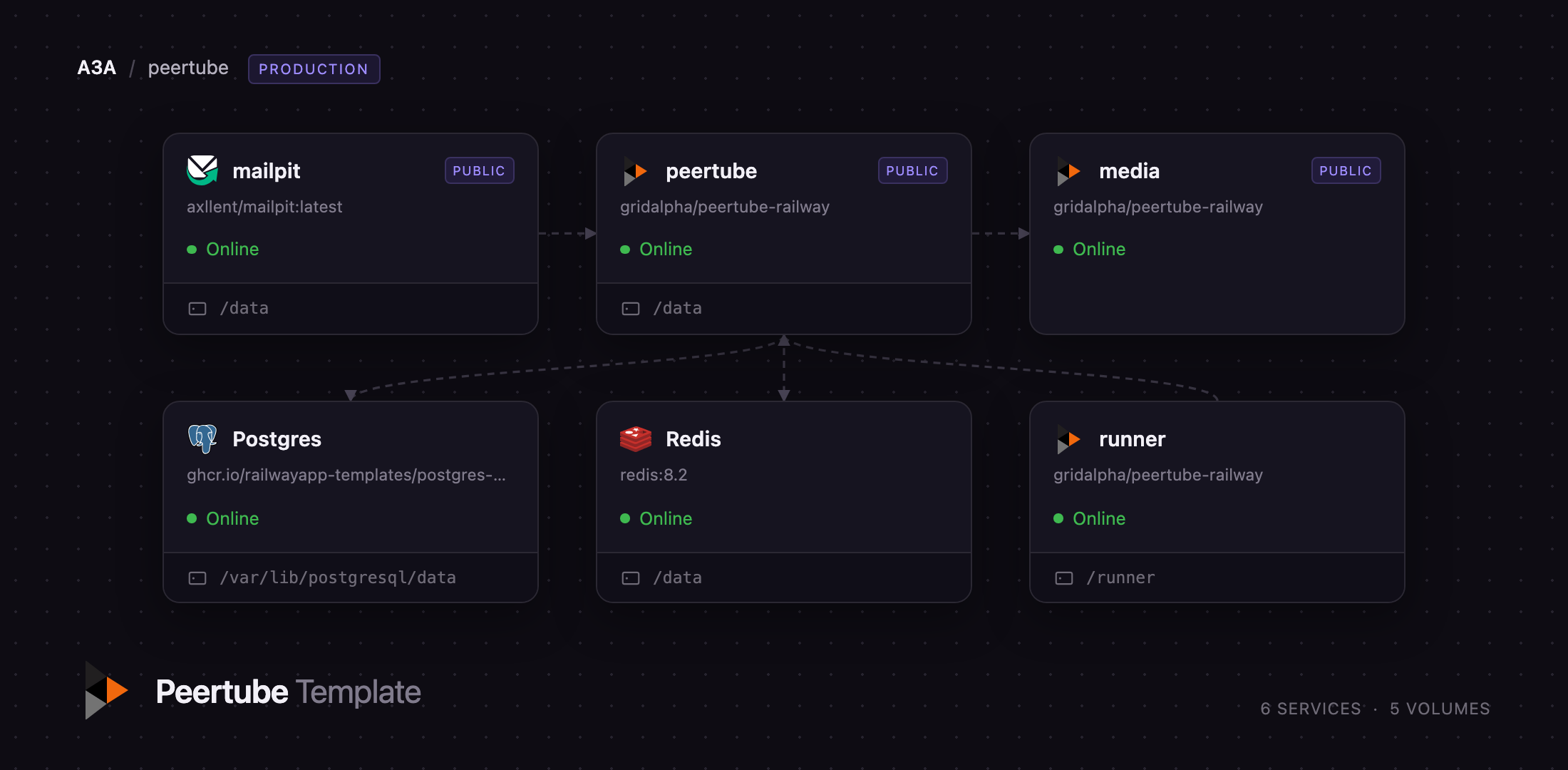Click the redis:8.2 image text
The image size is (1568, 770).
pyautogui.click(x=654, y=475)
